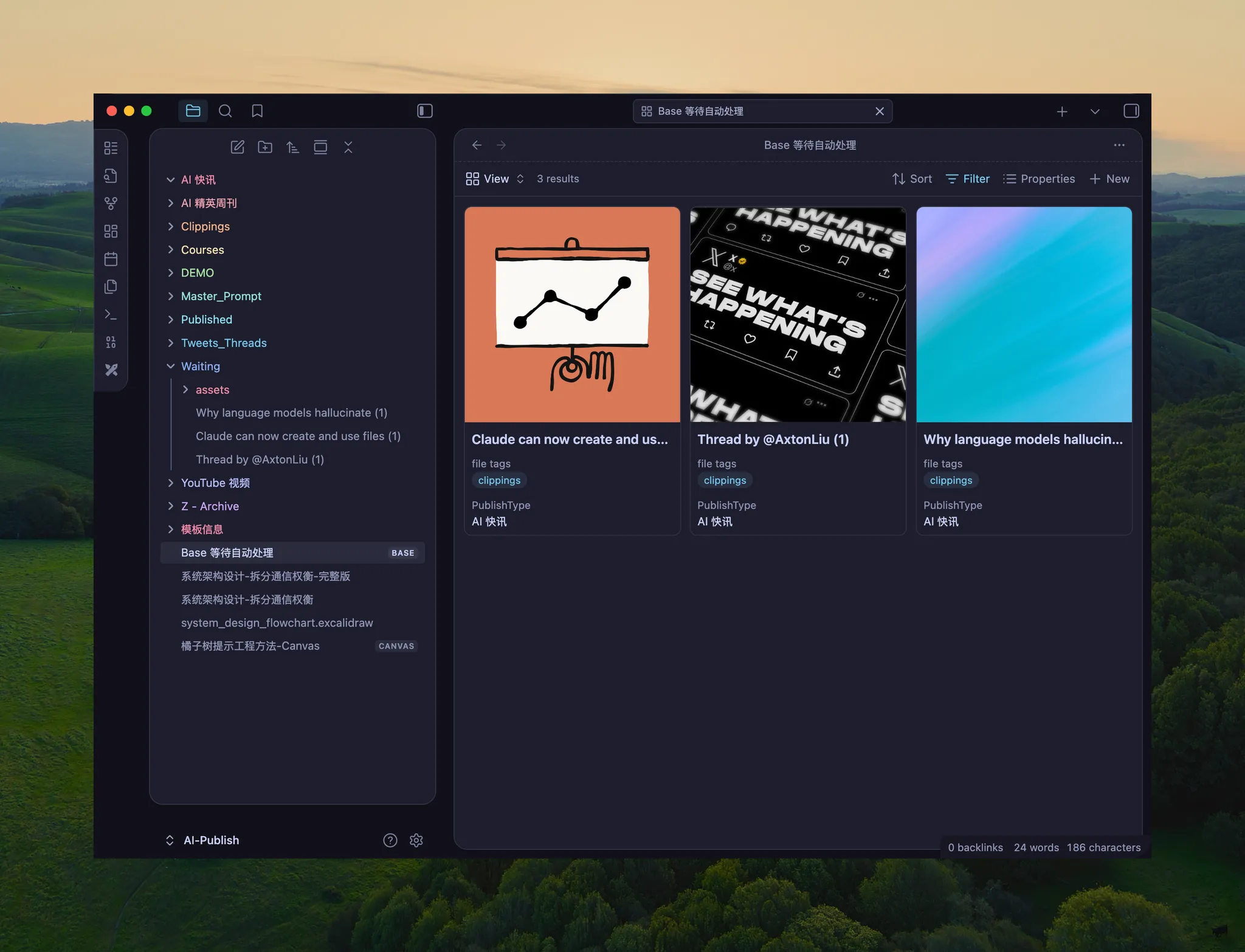
Task: Open the graph view from the ribbon
Action: [111, 203]
